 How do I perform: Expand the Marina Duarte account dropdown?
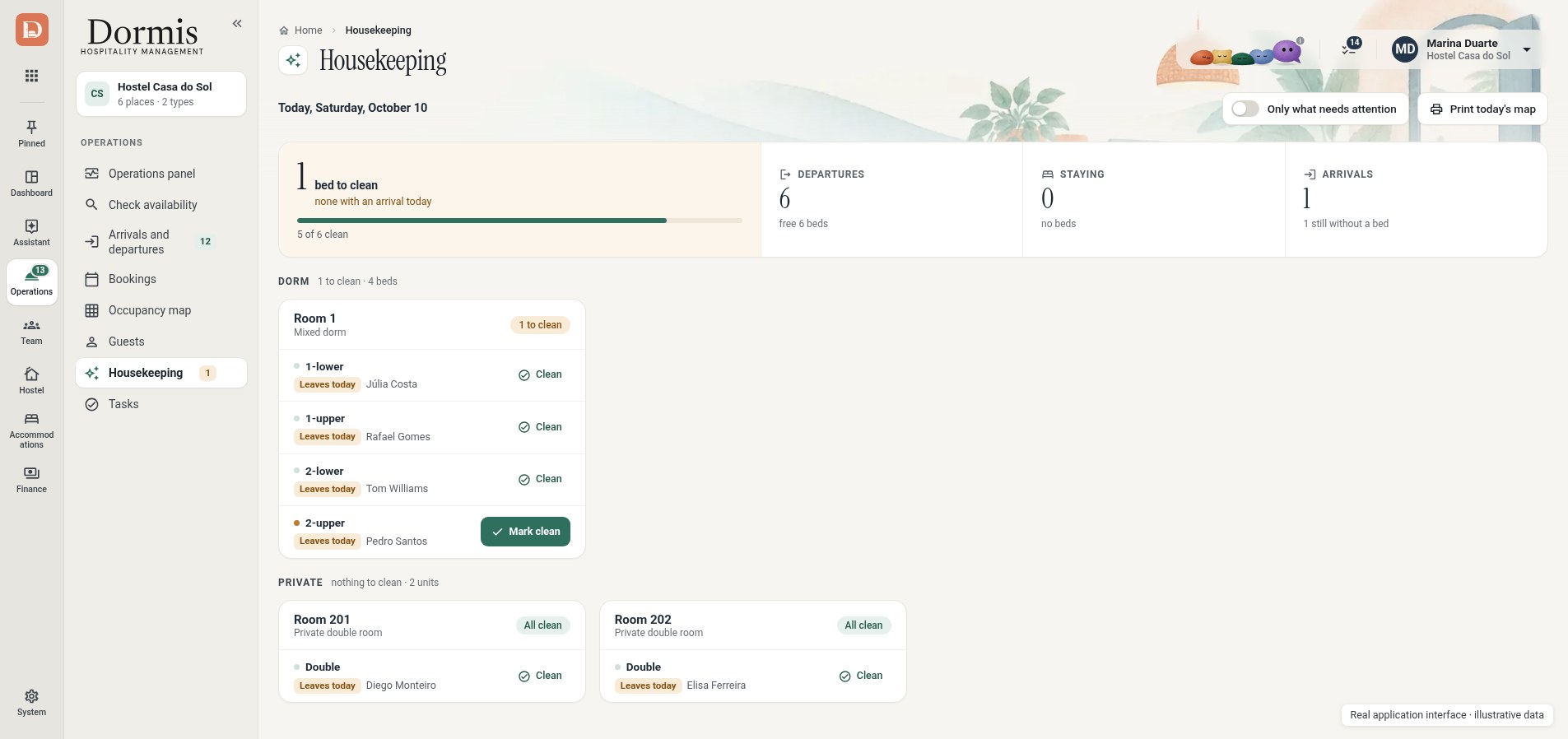(x=1527, y=49)
